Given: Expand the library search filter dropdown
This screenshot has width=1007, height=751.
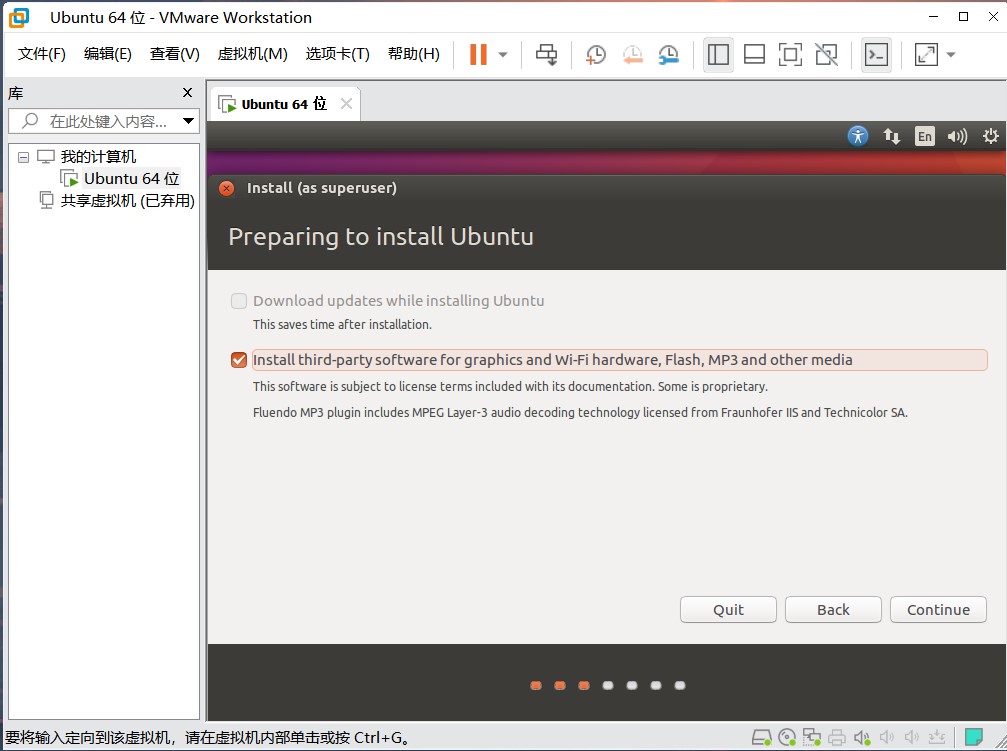Looking at the screenshot, I should tap(189, 121).
